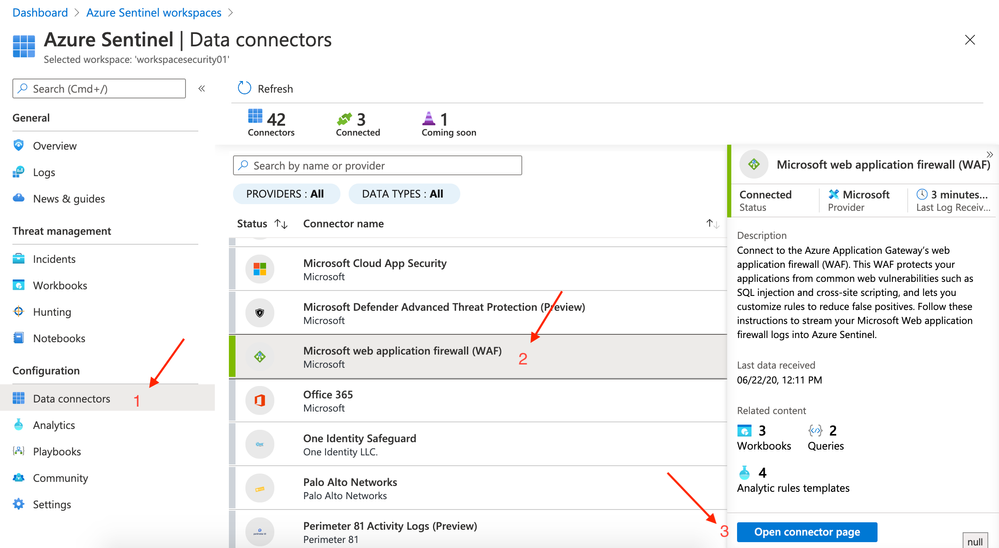Click the Refresh icon
Viewport: 999px width, 548px height.
(x=244, y=88)
